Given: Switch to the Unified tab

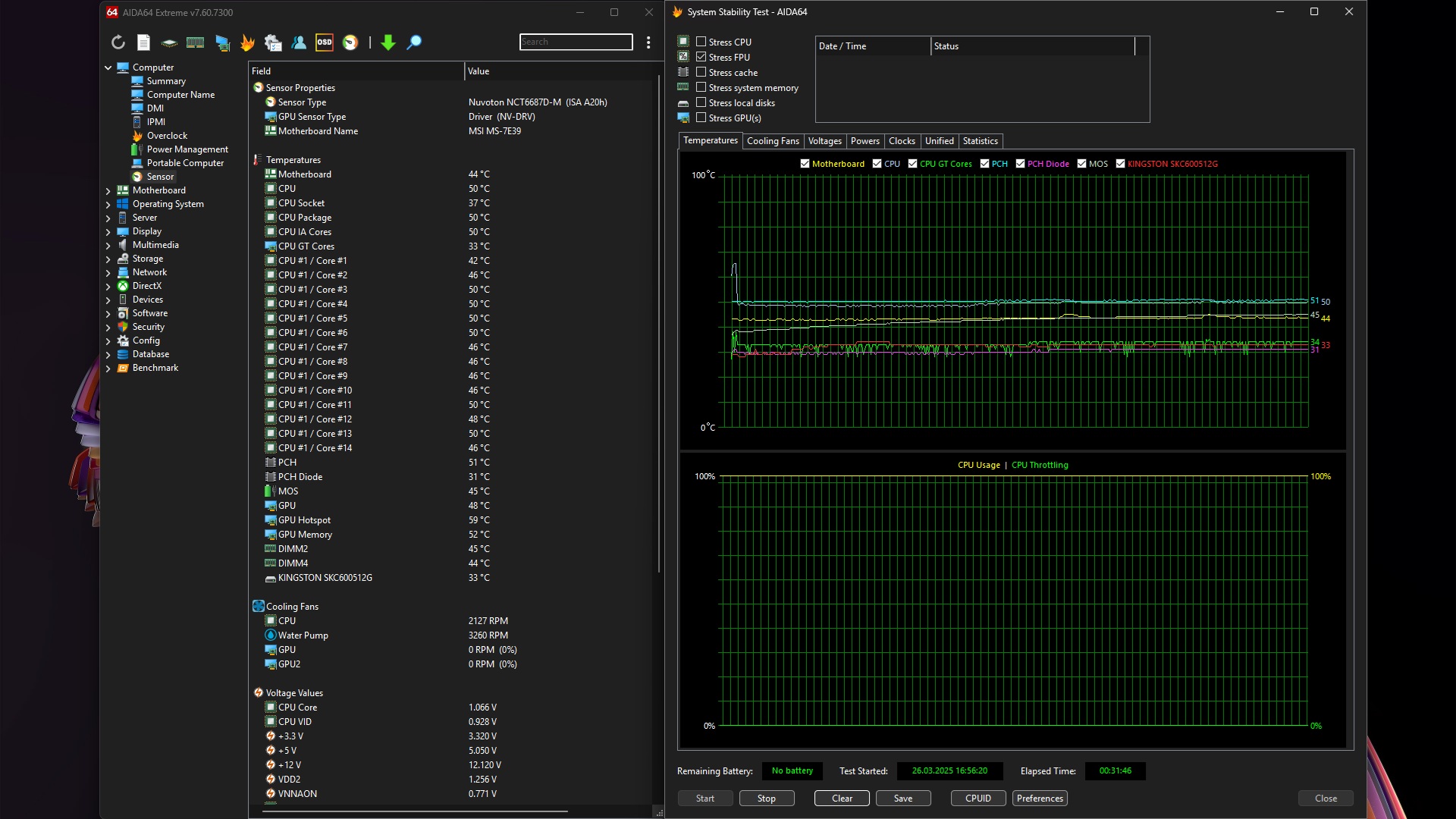Looking at the screenshot, I should click(x=939, y=141).
